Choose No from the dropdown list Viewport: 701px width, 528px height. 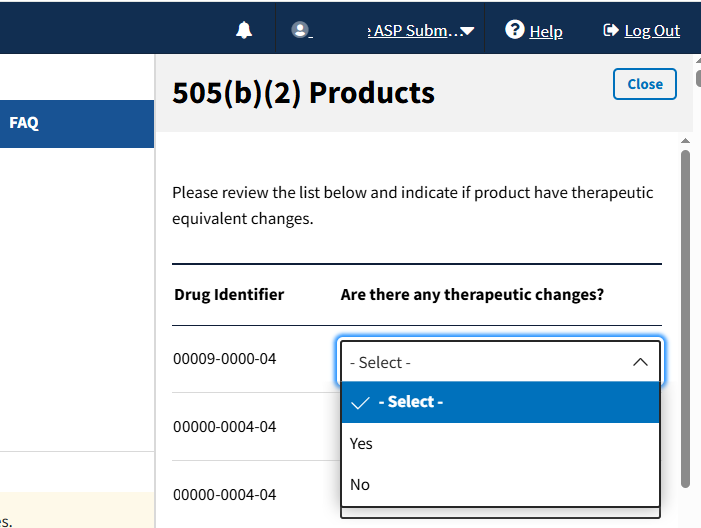[500, 484]
